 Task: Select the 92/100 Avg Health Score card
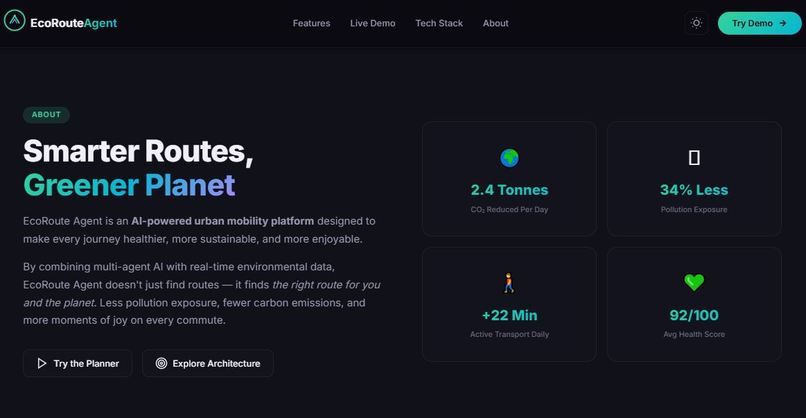(694, 304)
